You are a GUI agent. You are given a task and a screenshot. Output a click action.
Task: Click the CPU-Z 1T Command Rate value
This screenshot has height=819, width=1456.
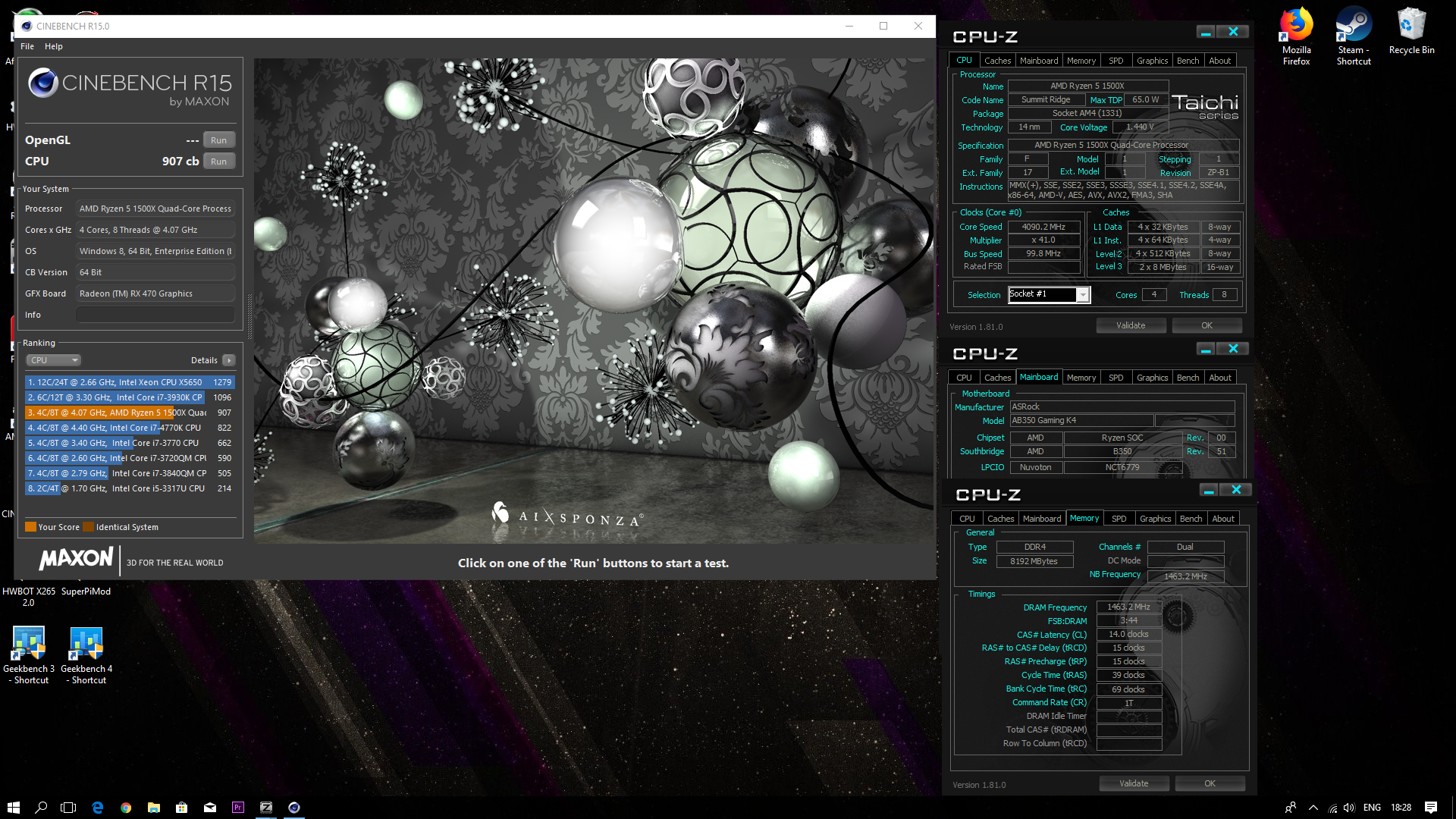coord(1129,703)
